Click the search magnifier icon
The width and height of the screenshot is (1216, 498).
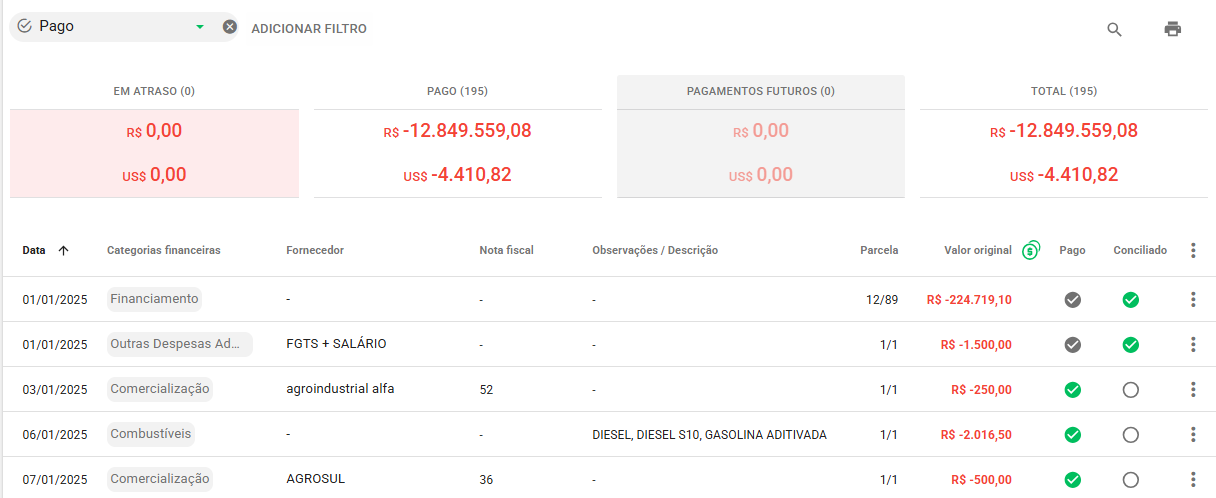point(1114,29)
